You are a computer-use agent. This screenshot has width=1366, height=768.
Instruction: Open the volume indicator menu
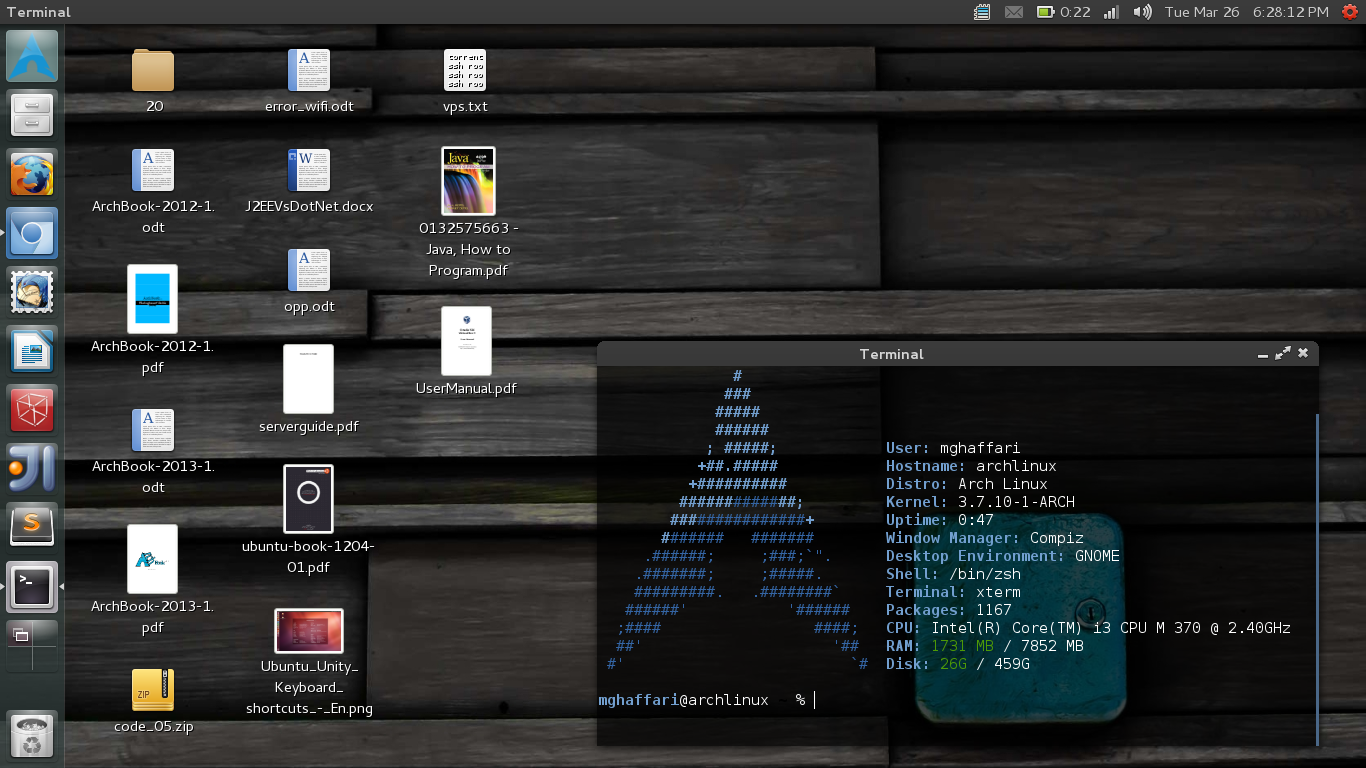point(1142,12)
